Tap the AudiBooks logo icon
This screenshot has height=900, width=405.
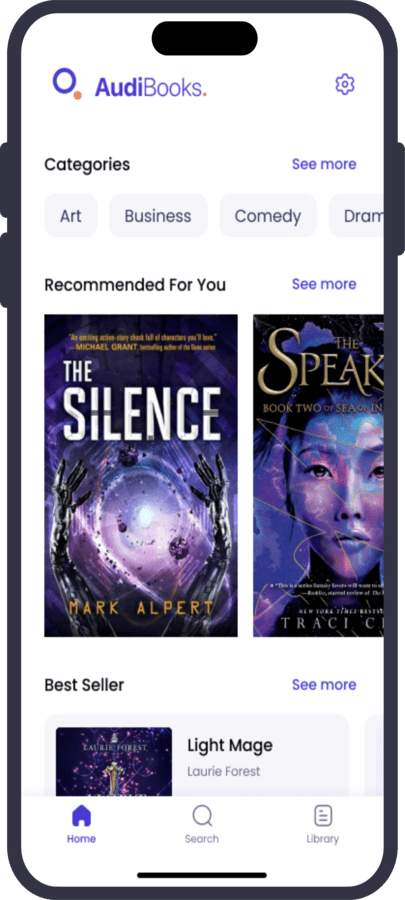67,84
